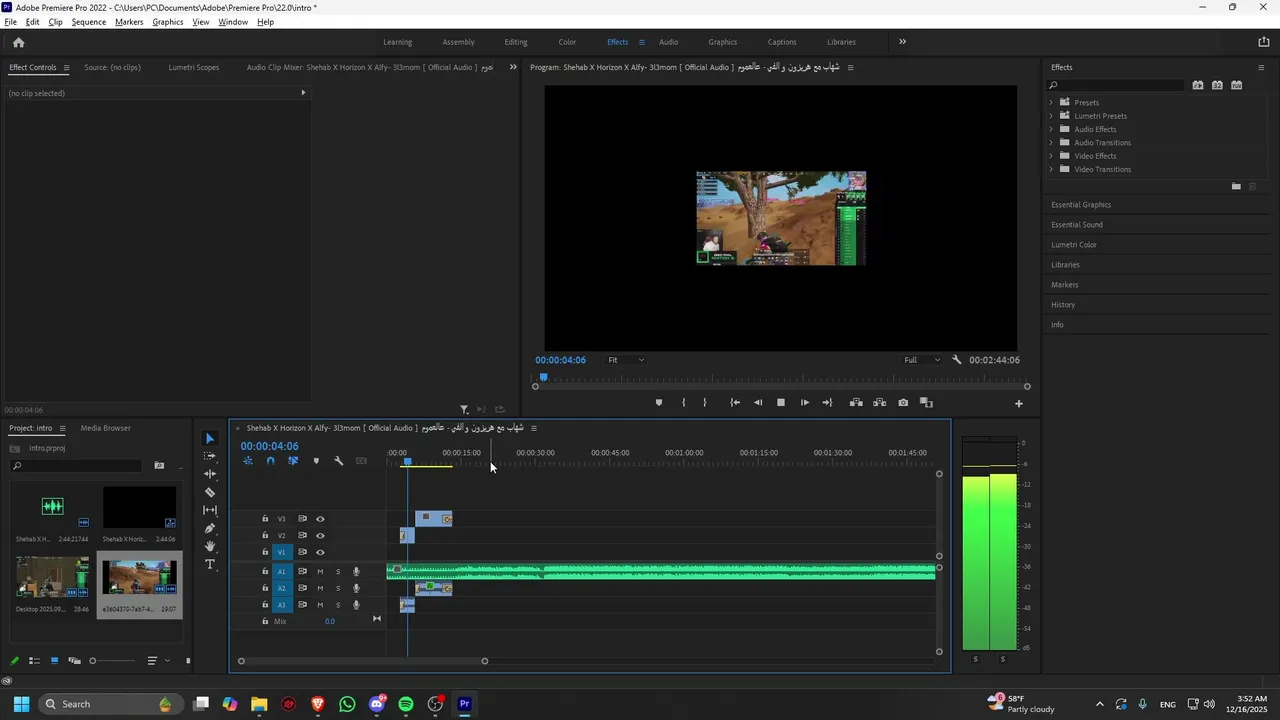Screen dimensions: 1280x720
Task: Add marker in the timeline panel
Action: pos(316,461)
